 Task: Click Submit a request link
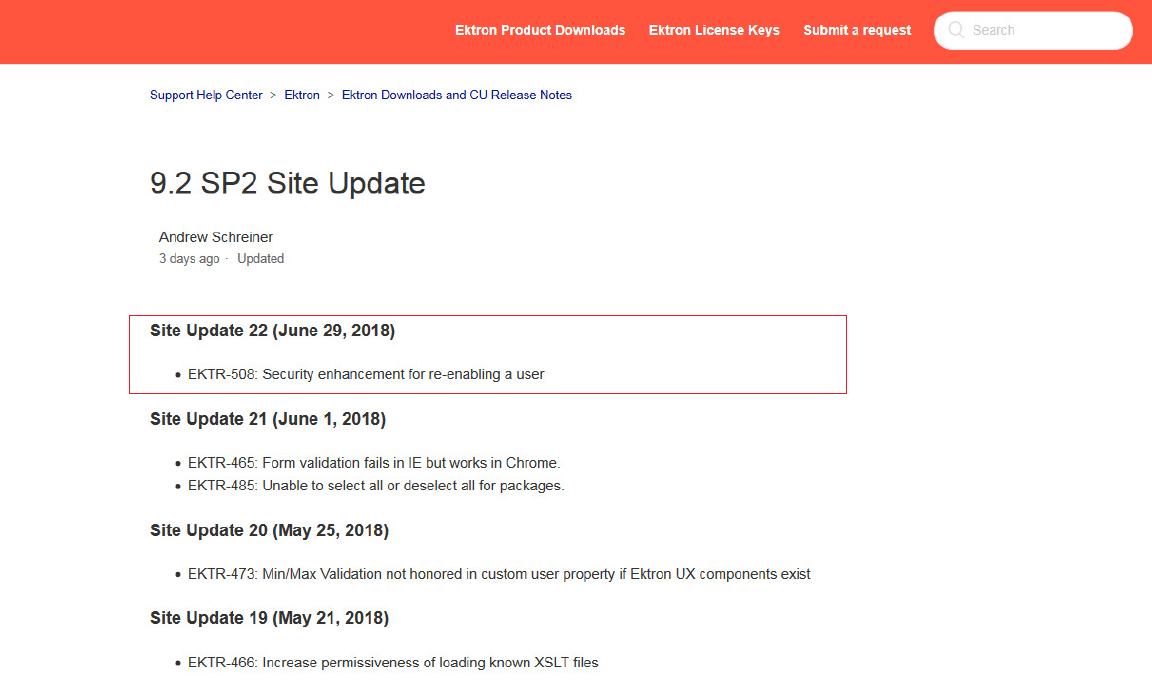[x=857, y=30]
